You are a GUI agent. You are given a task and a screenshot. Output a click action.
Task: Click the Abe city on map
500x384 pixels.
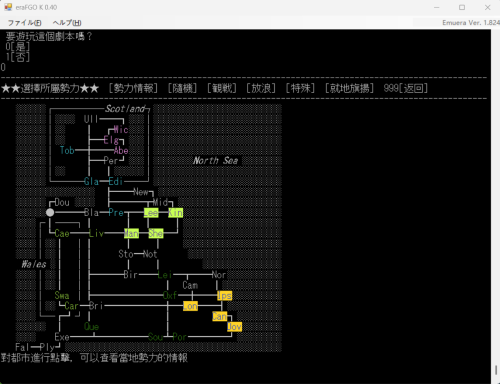click(121, 150)
